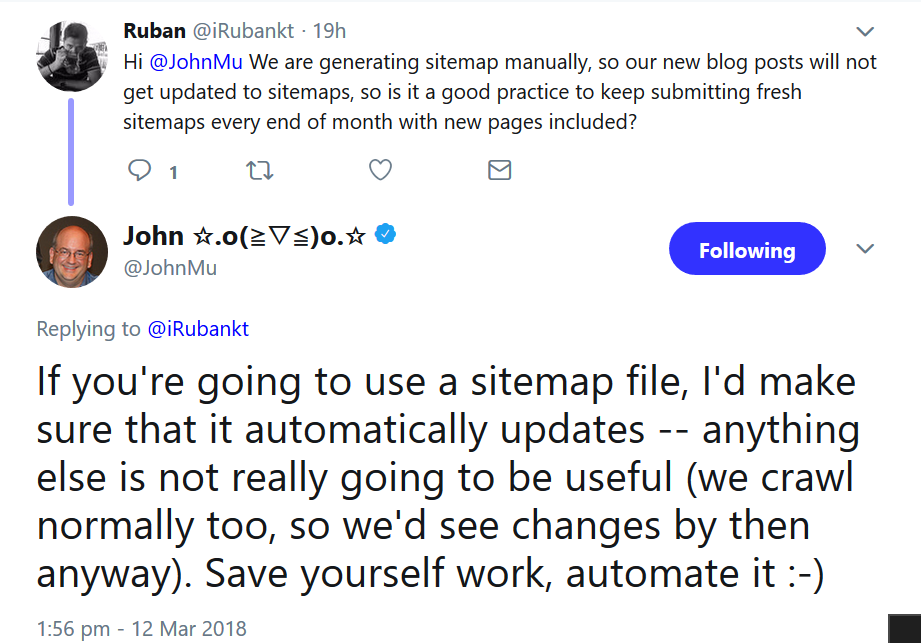The height and width of the screenshot is (643, 921).
Task: Open direct message icon on Ruban's tweet
Action: [499, 171]
